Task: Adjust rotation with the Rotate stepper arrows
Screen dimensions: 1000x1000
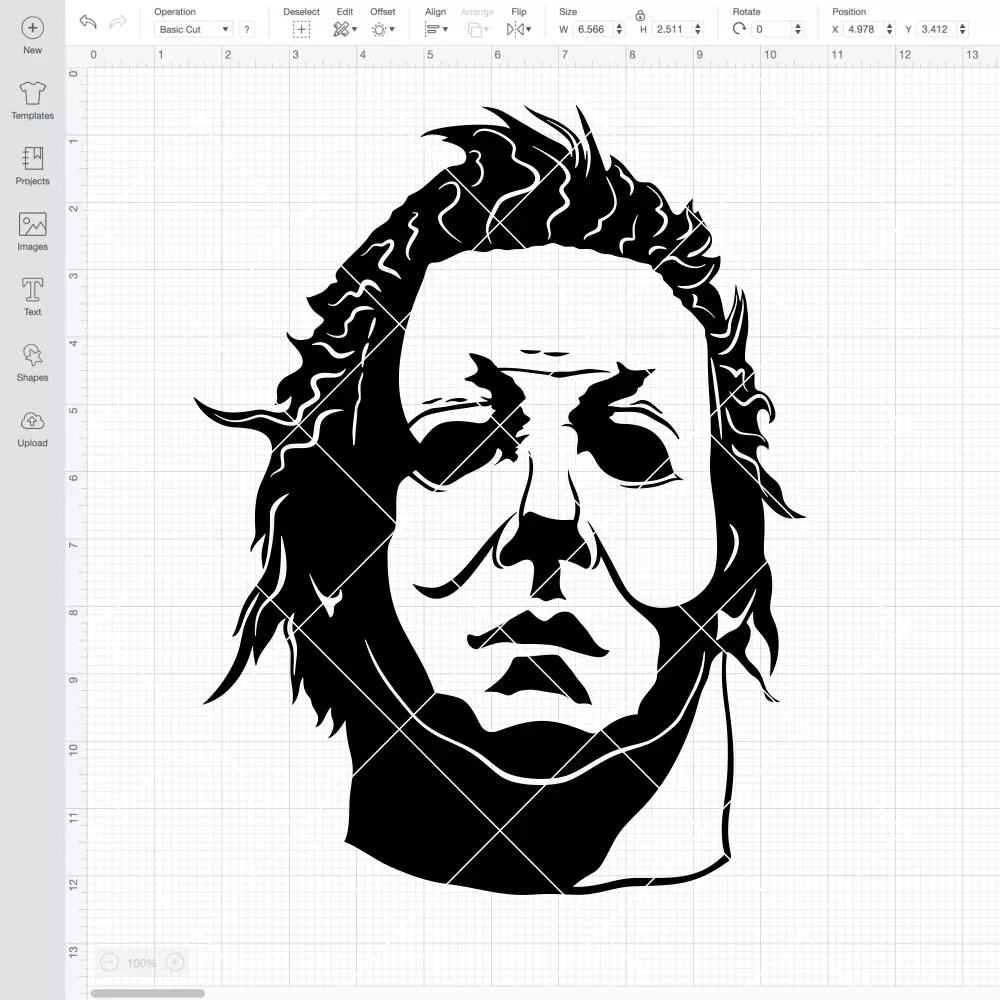Action: click(x=798, y=29)
